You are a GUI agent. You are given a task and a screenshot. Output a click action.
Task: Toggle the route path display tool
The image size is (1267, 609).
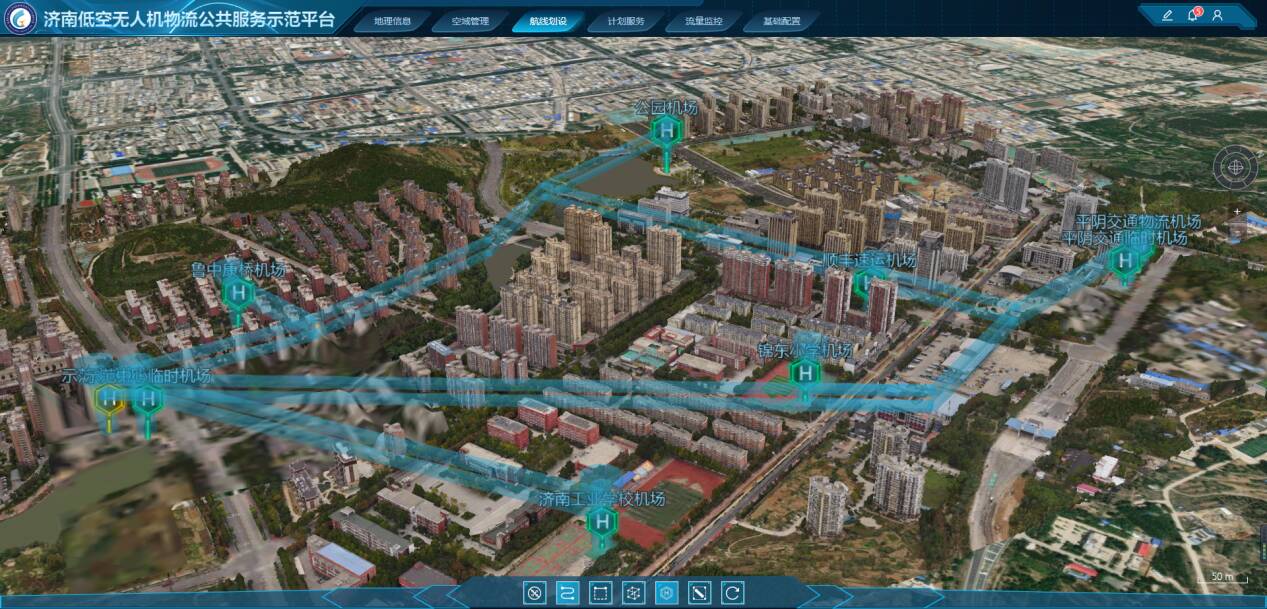pos(567,593)
